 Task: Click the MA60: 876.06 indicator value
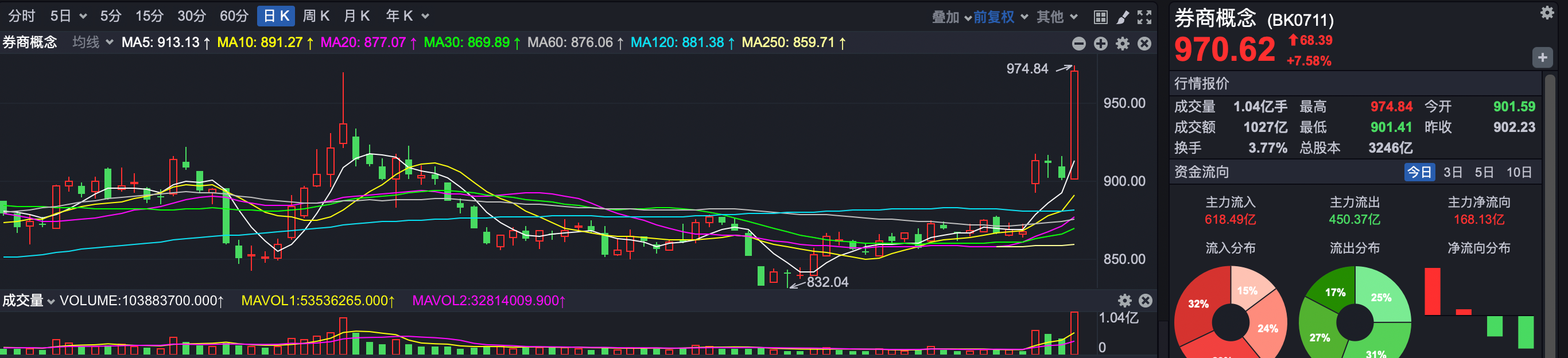click(x=575, y=42)
